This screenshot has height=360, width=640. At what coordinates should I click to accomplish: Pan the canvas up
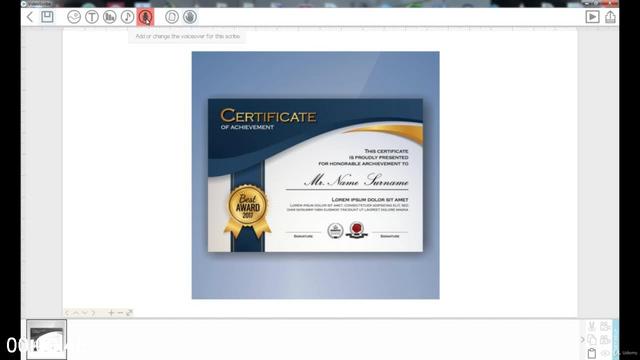tap(76, 313)
